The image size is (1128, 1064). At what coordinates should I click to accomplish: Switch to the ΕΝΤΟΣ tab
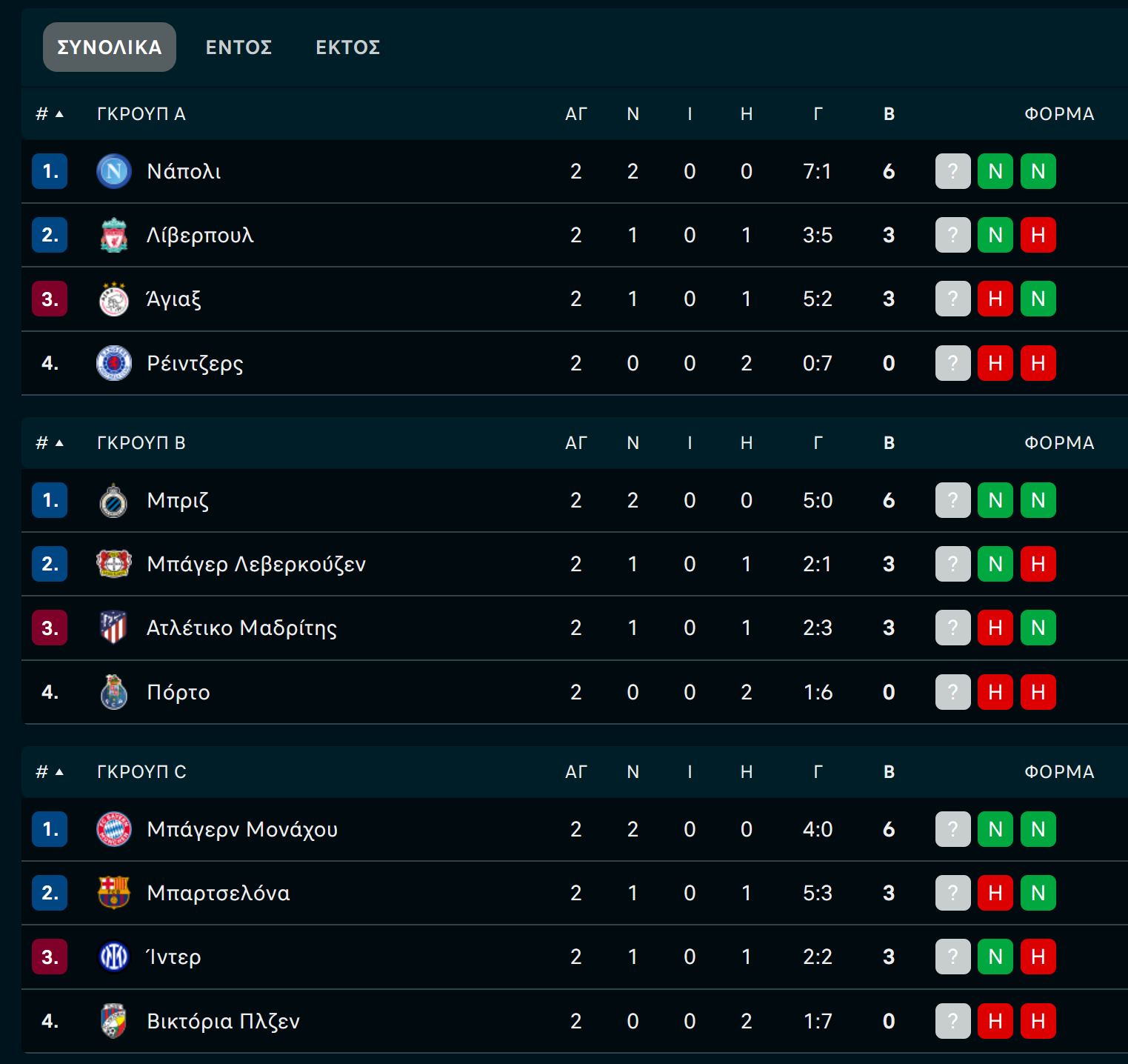[238, 47]
